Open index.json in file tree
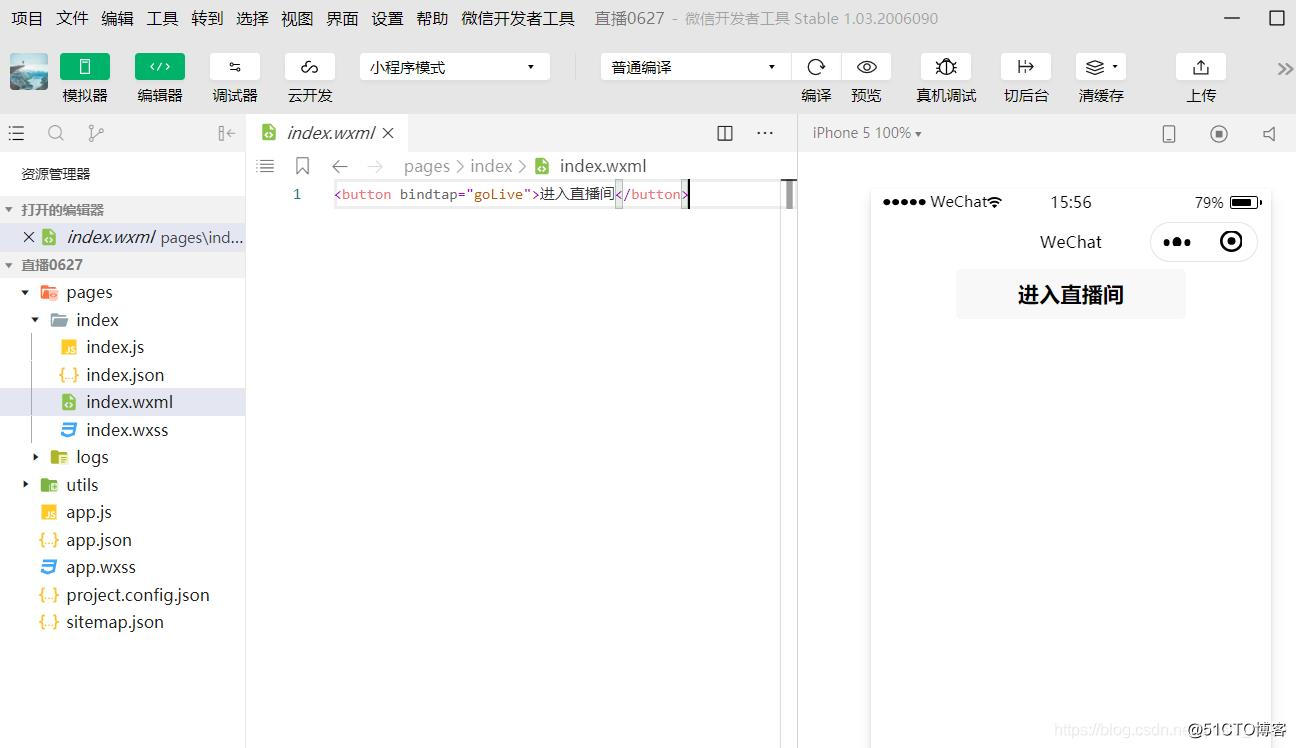Image resolution: width=1296 pixels, height=748 pixels. click(125, 375)
